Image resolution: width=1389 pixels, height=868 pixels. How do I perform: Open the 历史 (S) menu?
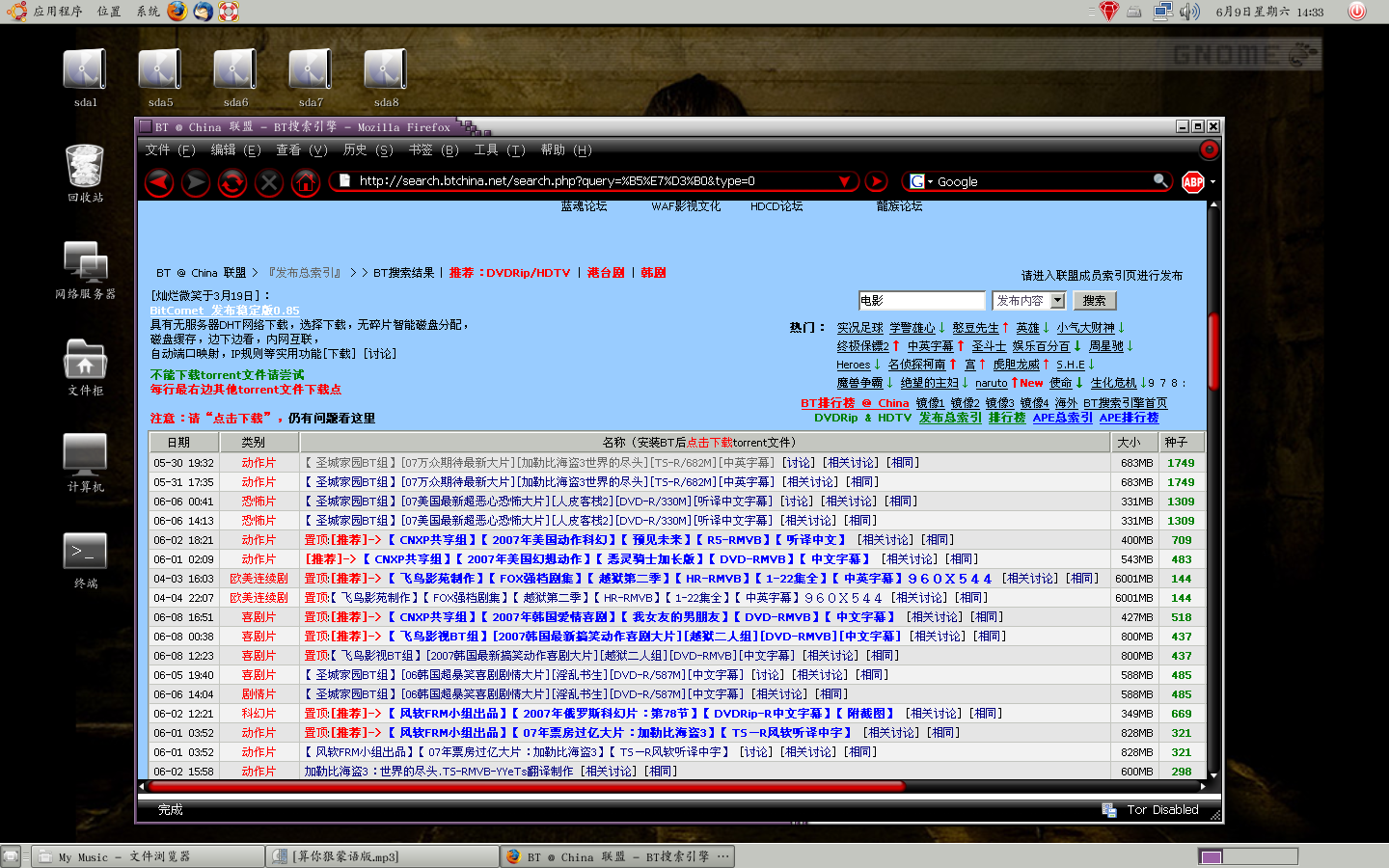(x=368, y=150)
